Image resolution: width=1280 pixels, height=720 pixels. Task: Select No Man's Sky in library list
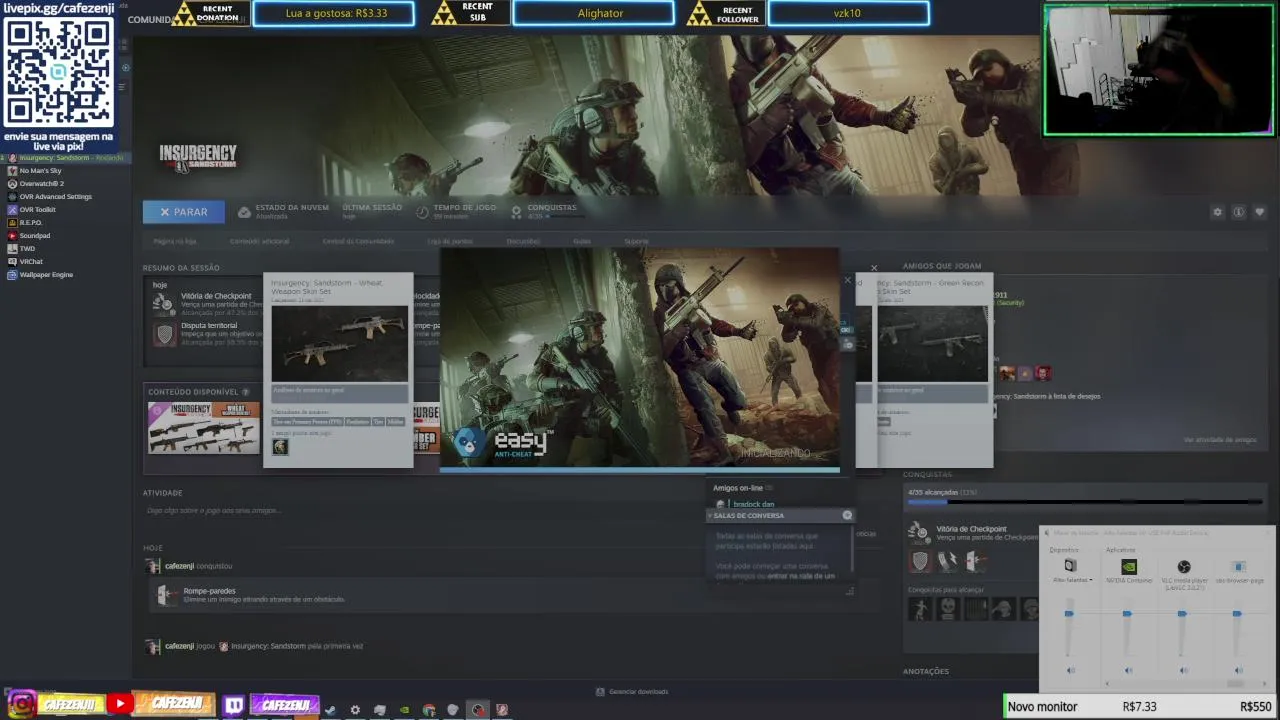click(40, 171)
